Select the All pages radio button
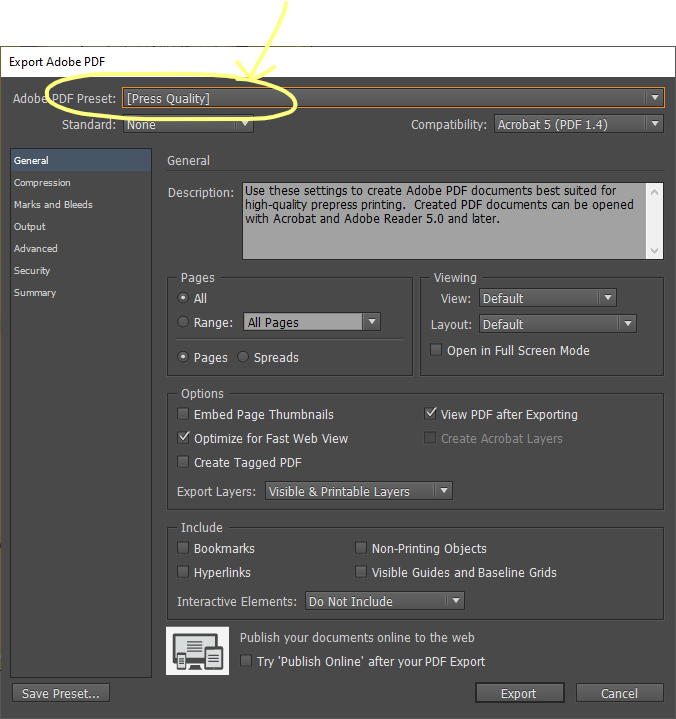This screenshot has width=676, height=719. click(x=183, y=298)
